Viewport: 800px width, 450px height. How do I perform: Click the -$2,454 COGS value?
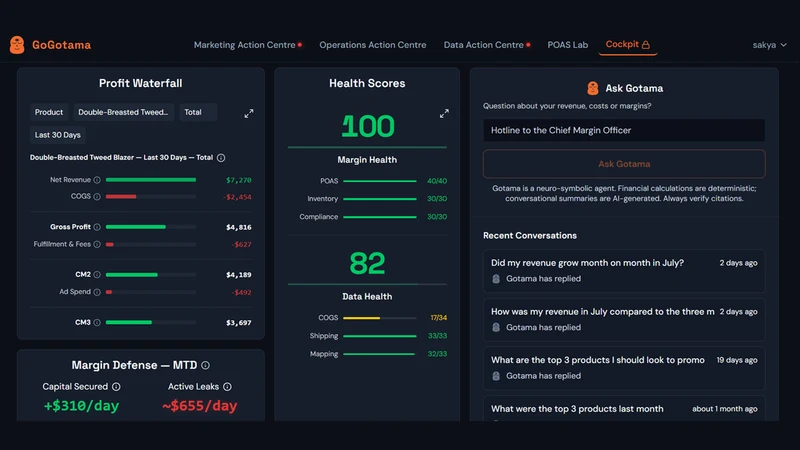[237, 197]
